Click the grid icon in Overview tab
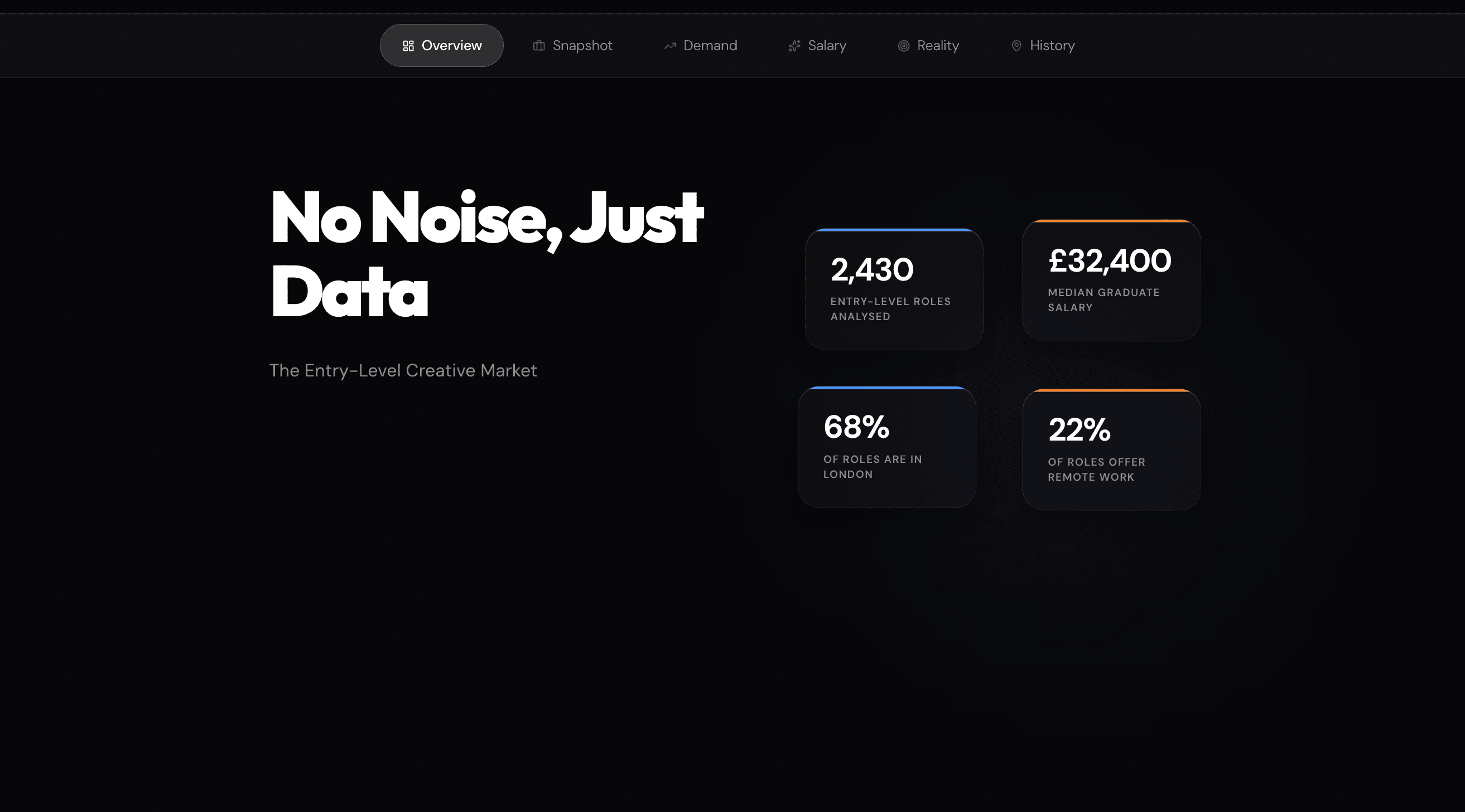The height and width of the screenshot is (812, 1465). 408,46
